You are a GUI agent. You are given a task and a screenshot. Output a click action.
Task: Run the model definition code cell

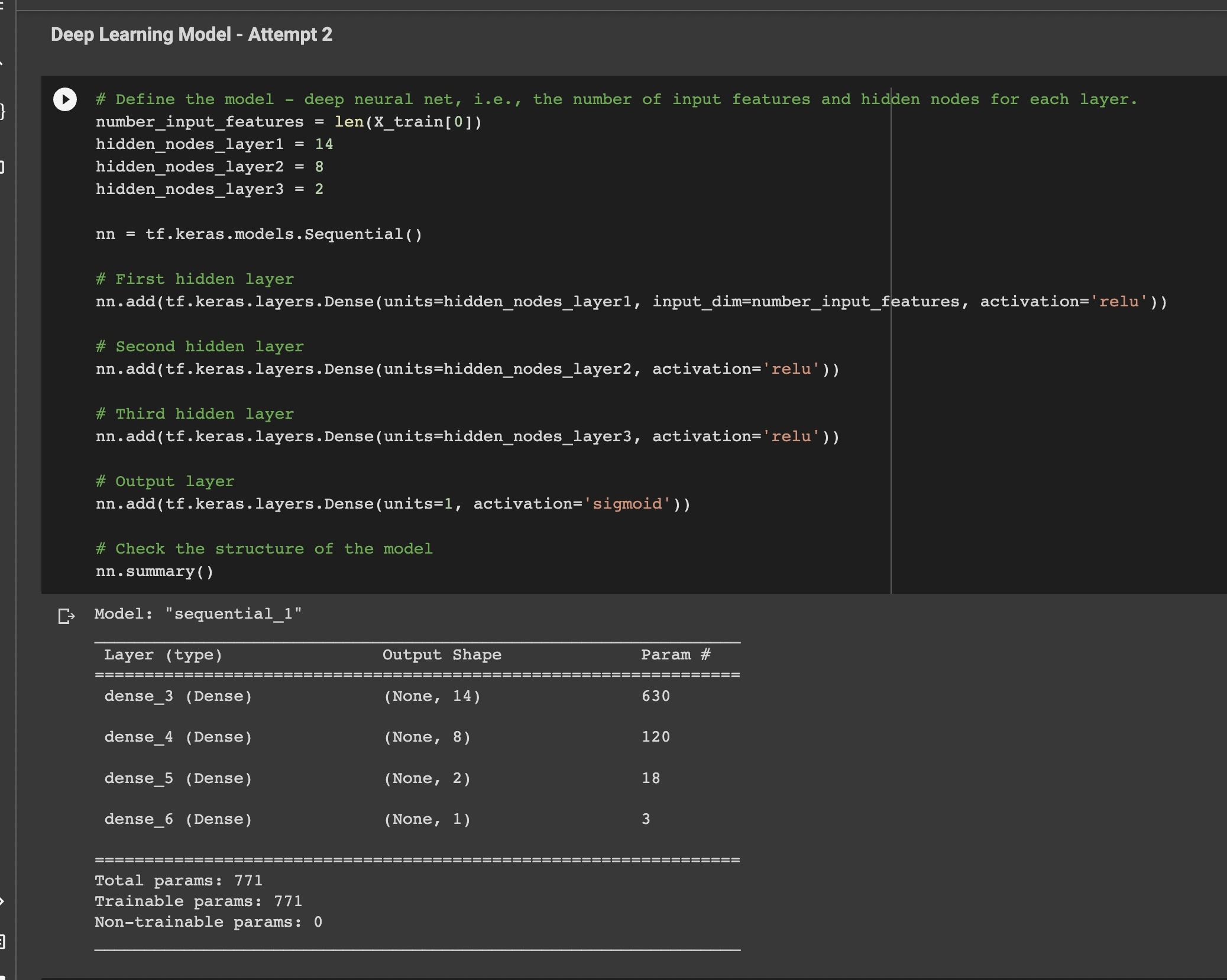point(65,99)
